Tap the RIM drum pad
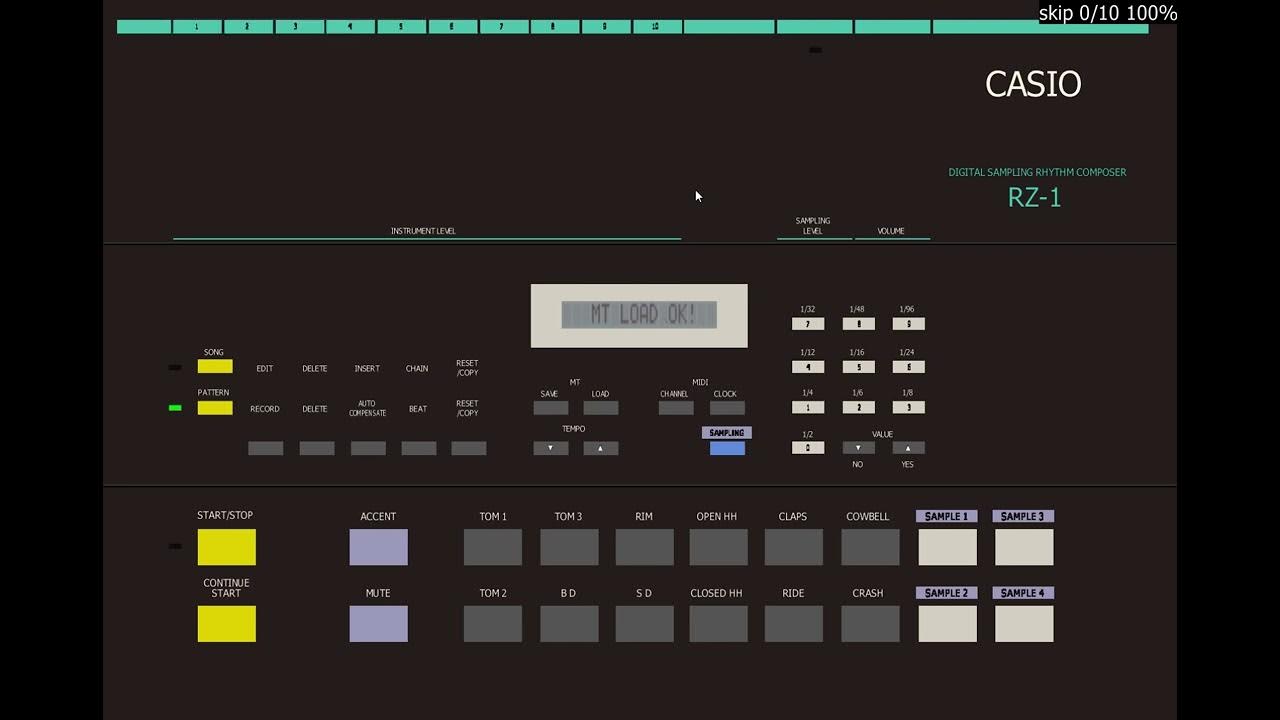 point(645,547)
